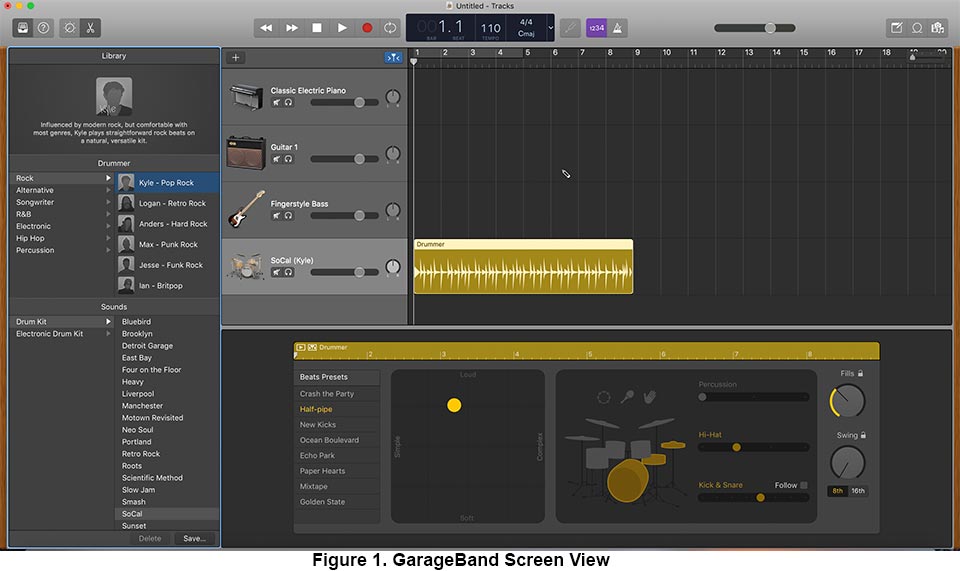Image resolution: width=960 pixels, height=571 pixels.
Task: Click the Stop transport button
Action: 317,28
